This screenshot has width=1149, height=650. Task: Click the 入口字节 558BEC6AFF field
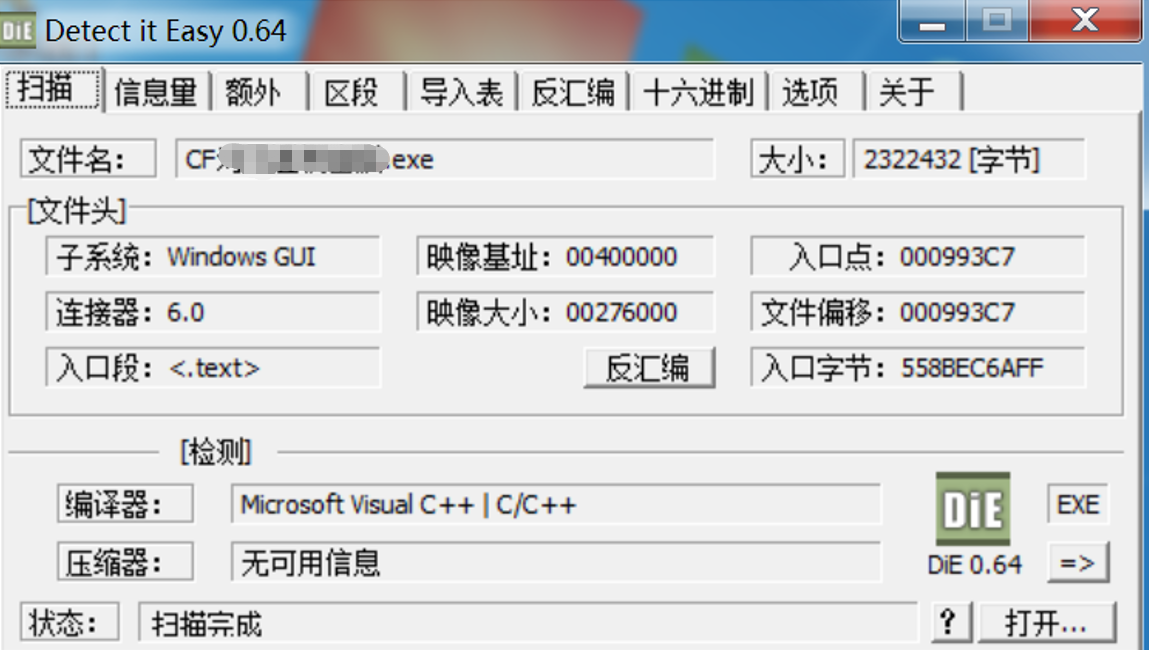[x=917, y=368]
